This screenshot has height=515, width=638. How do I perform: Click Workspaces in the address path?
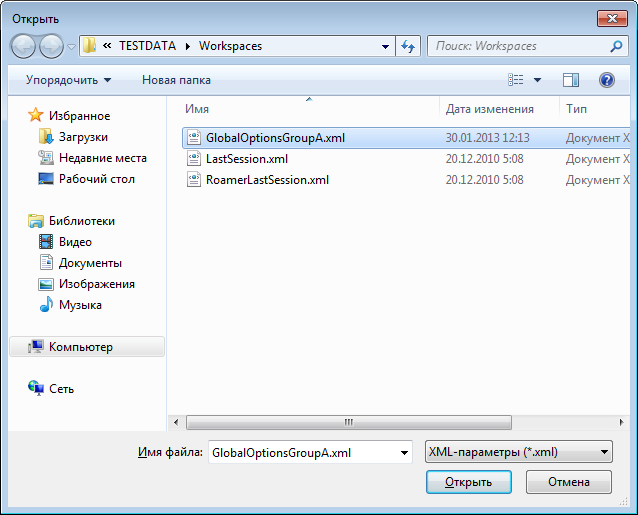click(x=230, y=46)
